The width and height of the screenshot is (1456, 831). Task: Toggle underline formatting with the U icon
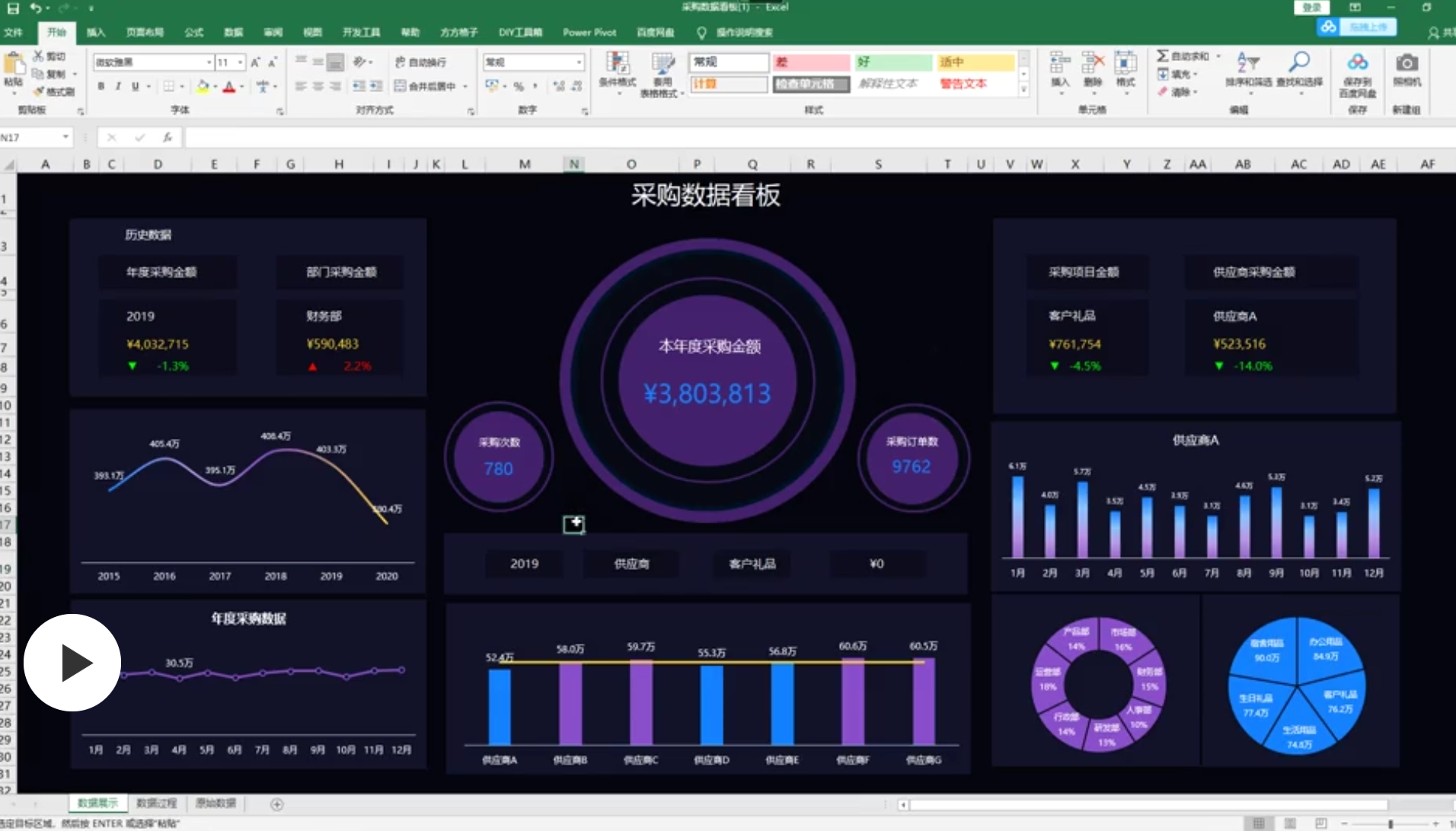click(x=135, y=86)
